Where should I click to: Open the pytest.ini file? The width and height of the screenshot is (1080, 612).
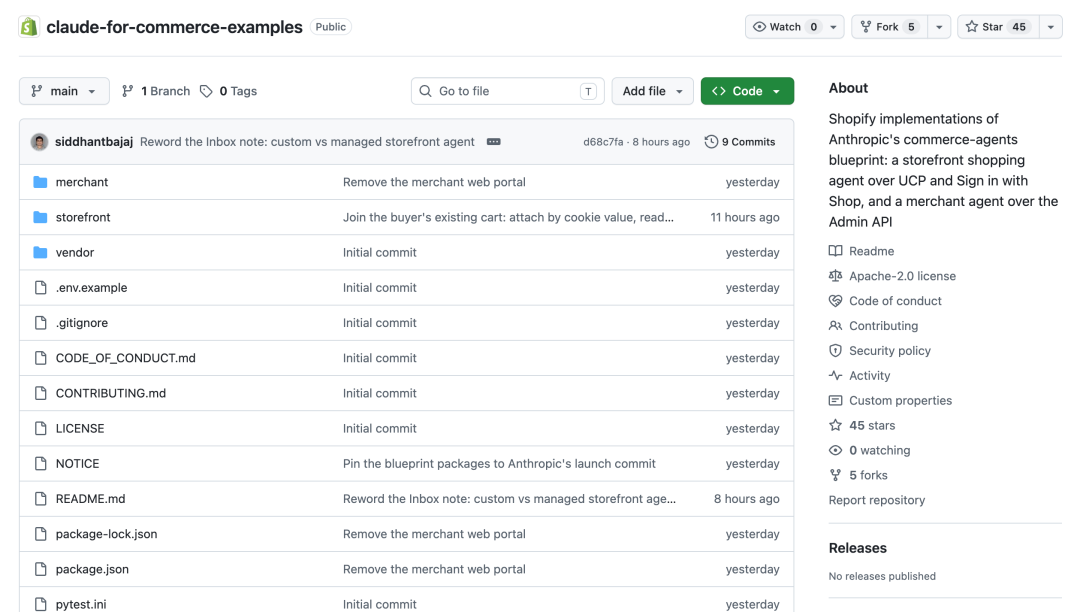[81, 604]
